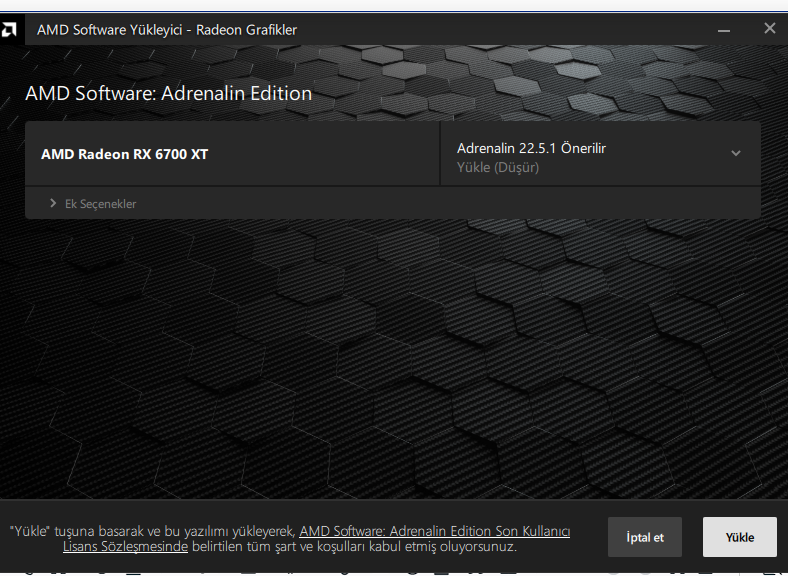Click the window title AMD Software Yükleyici
The height and width of the screenshot is (576, 788).
tap(167, 30)
